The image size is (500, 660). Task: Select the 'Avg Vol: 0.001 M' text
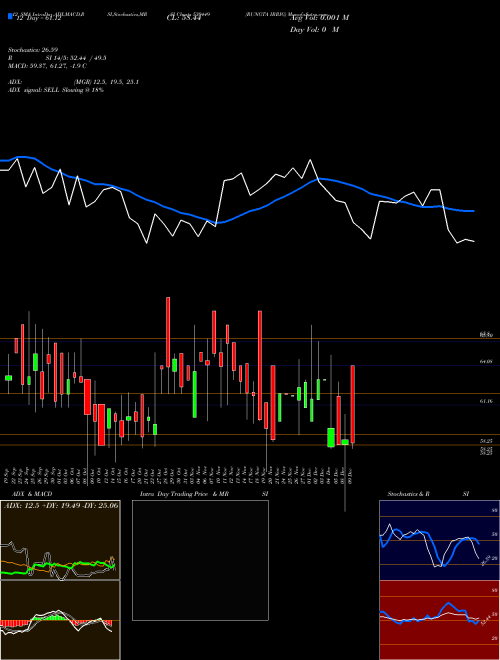click(x=319, y=18)
